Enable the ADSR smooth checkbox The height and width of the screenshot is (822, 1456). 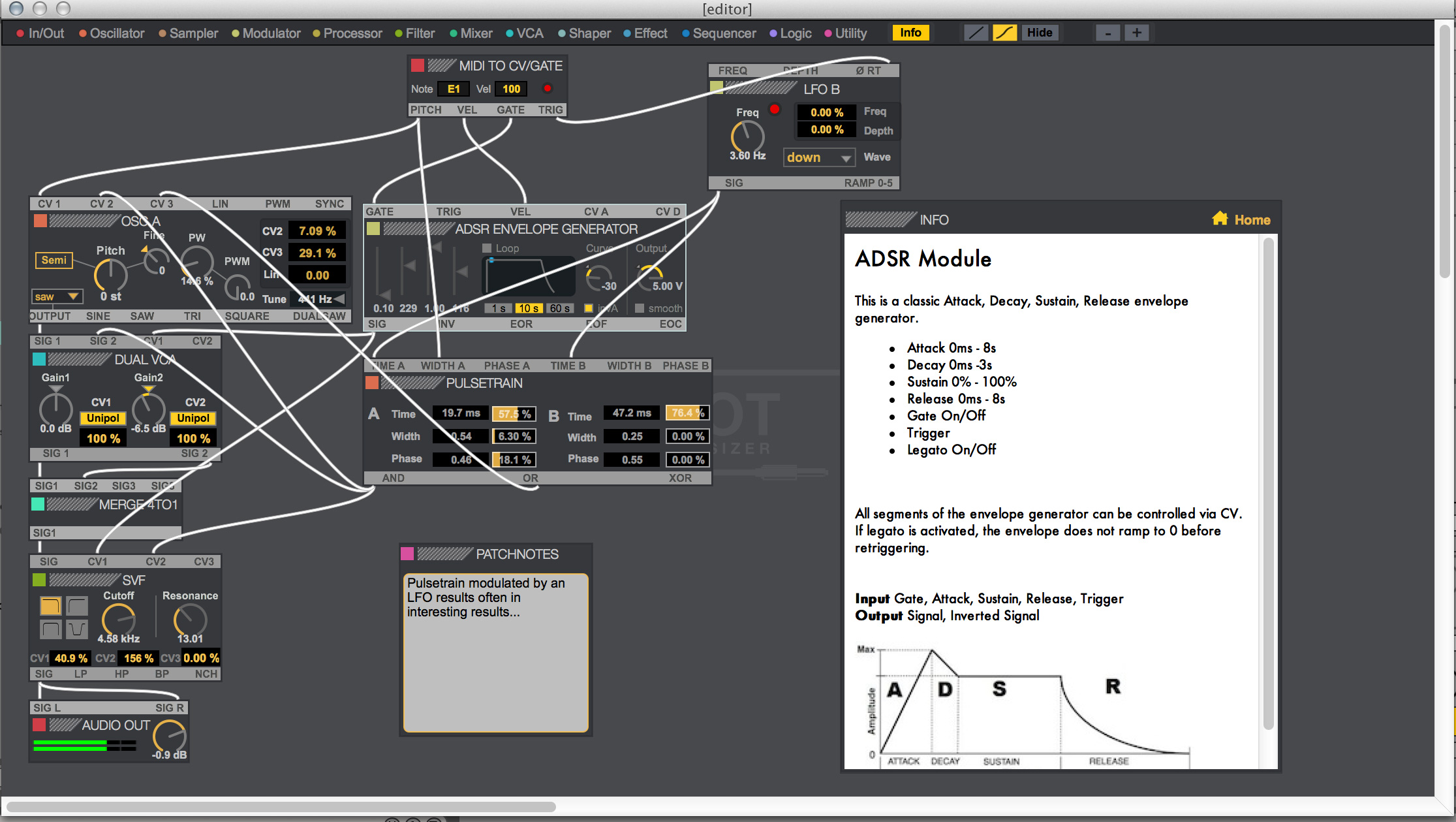[640, 308]
